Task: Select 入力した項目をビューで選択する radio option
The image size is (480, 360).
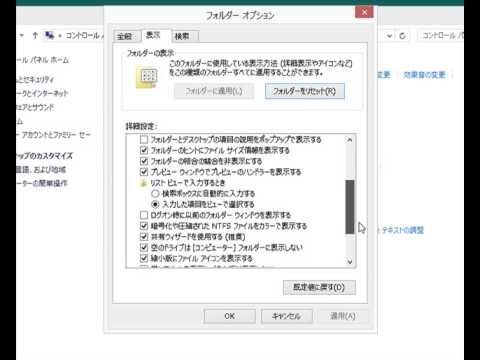Action: [155, 204]
